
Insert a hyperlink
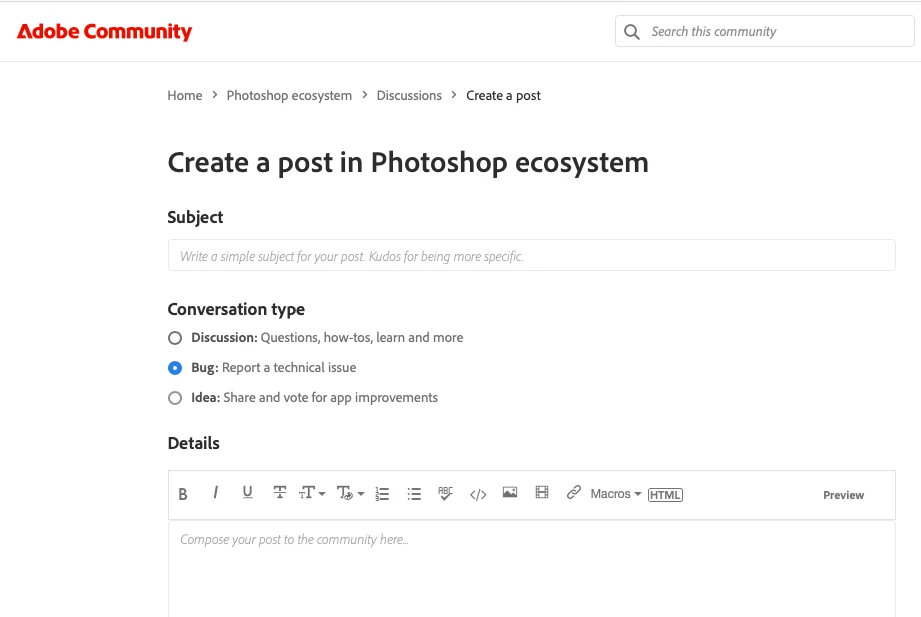(x=573, y=492)
